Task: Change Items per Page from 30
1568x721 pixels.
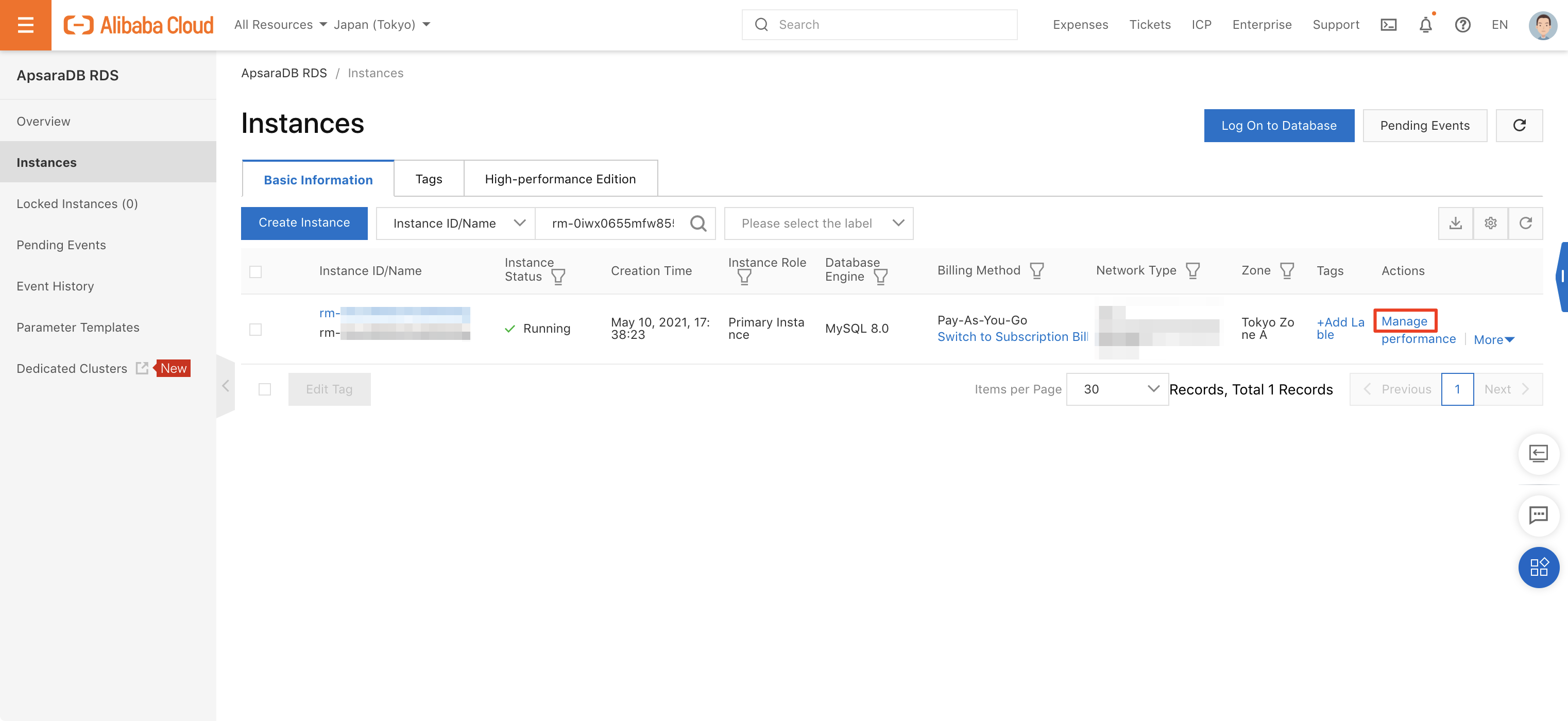Action: [1118, 389]
